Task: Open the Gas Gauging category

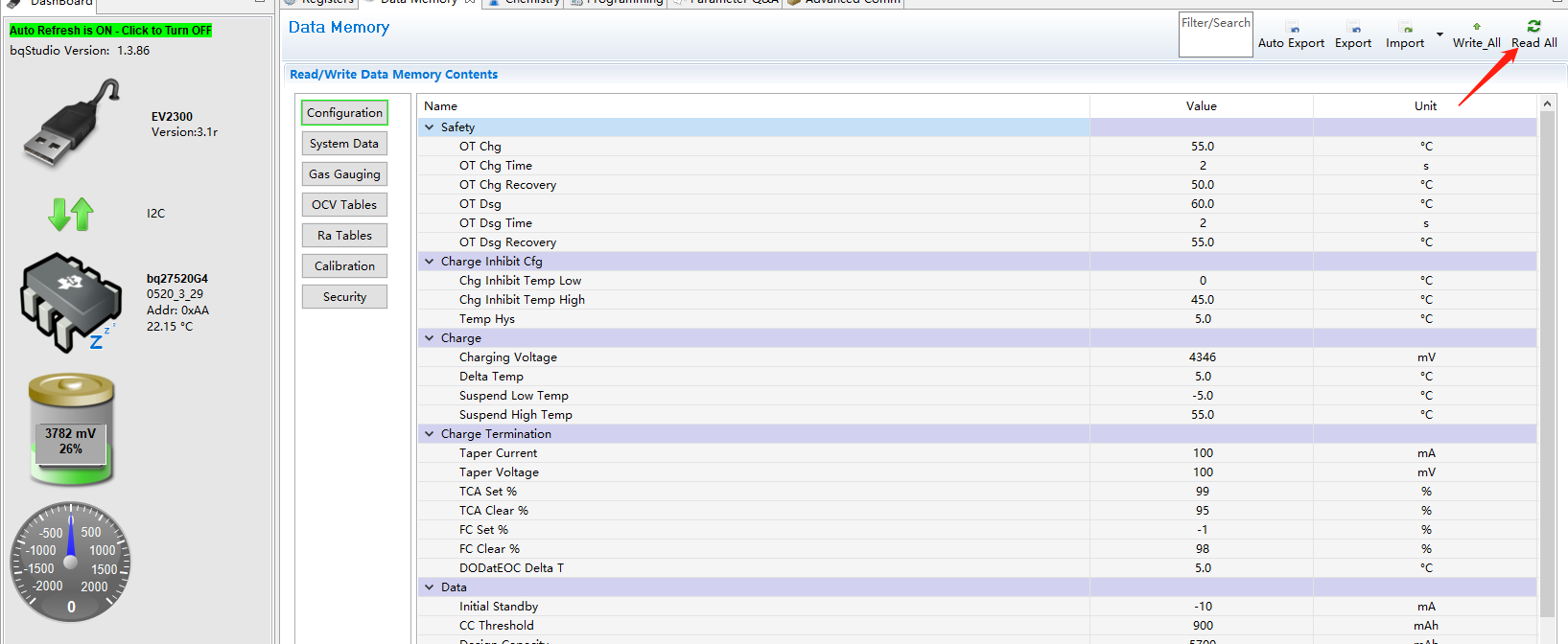Action: 344,174
